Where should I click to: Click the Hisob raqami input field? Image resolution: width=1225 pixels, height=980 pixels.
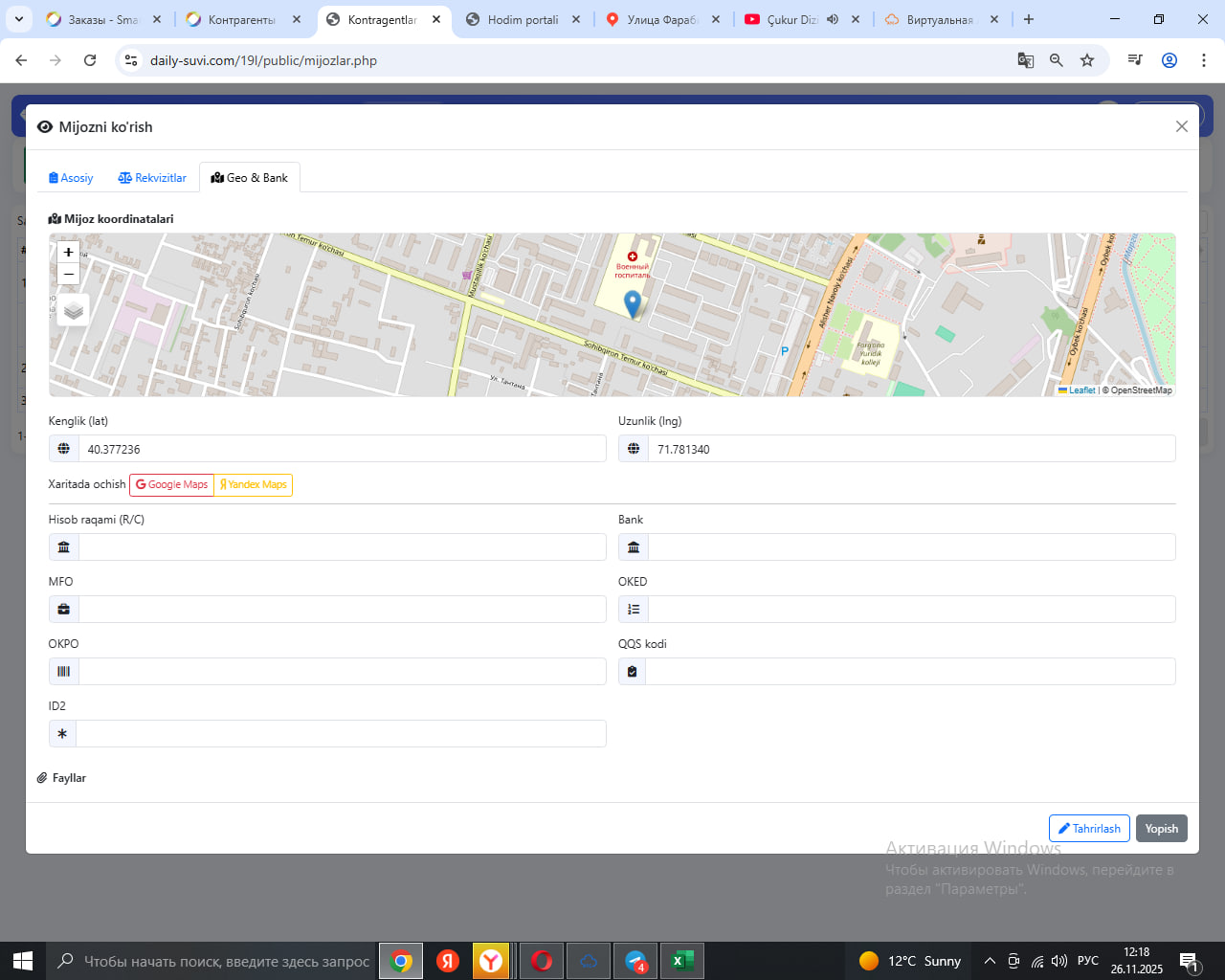[x=342, y=547]
